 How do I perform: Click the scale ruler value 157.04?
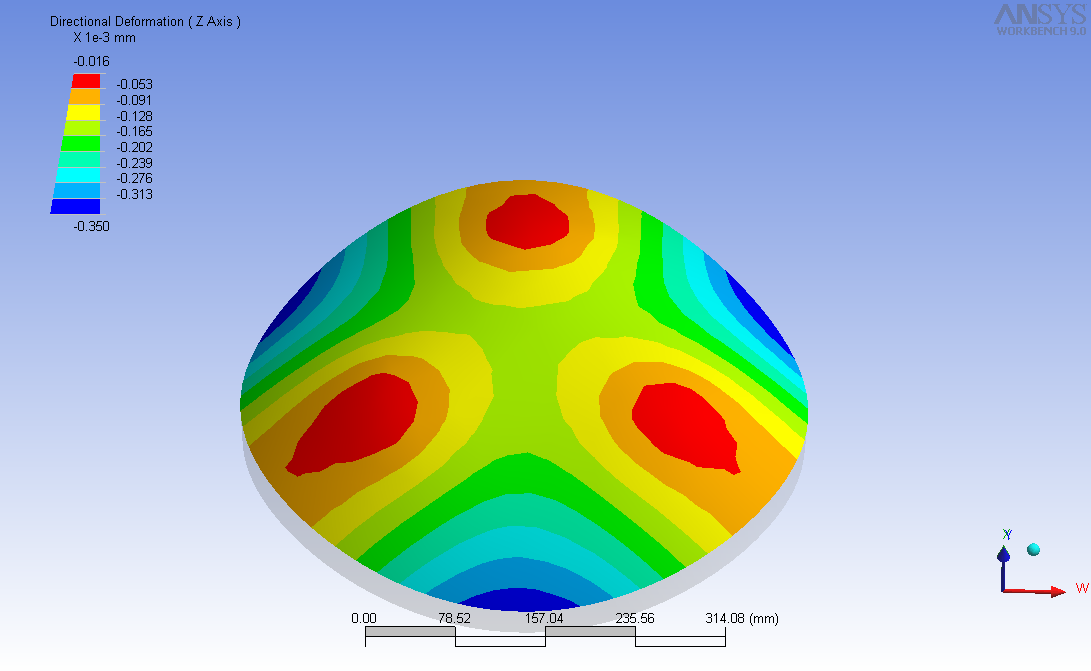(x=544, y=618)
